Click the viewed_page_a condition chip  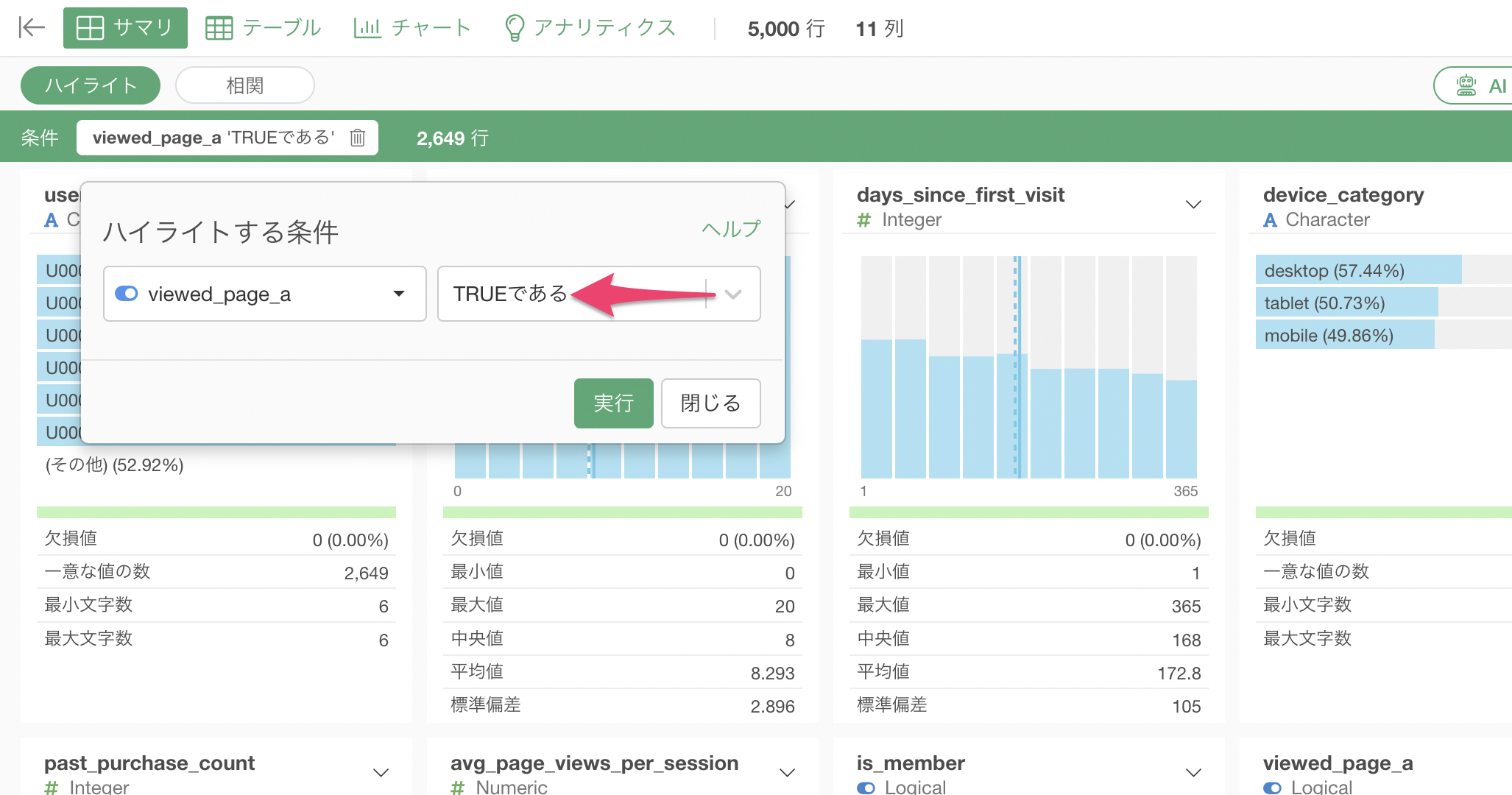pyautogui.click(x=213, y=138)
